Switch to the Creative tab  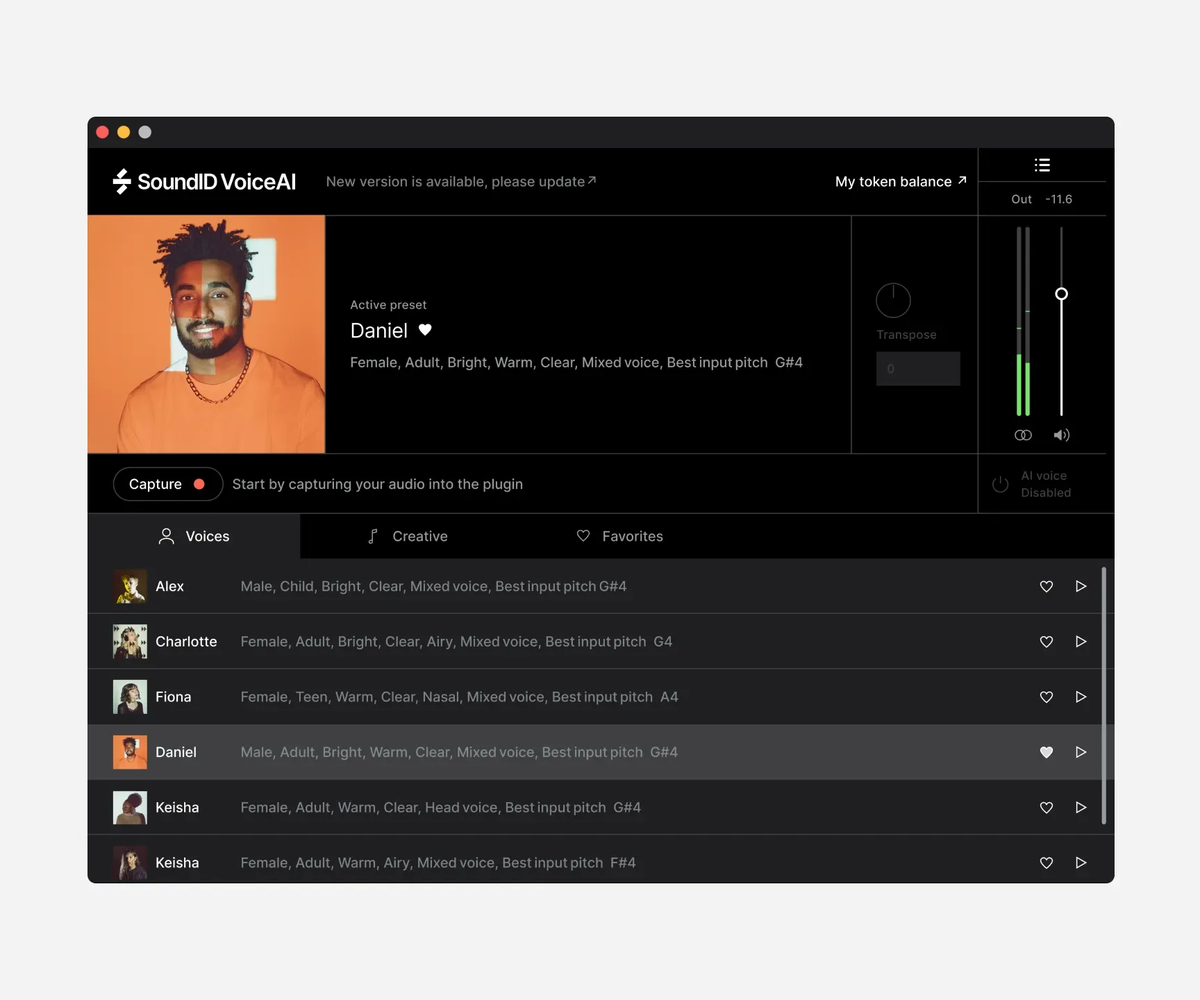click(407, 536)
